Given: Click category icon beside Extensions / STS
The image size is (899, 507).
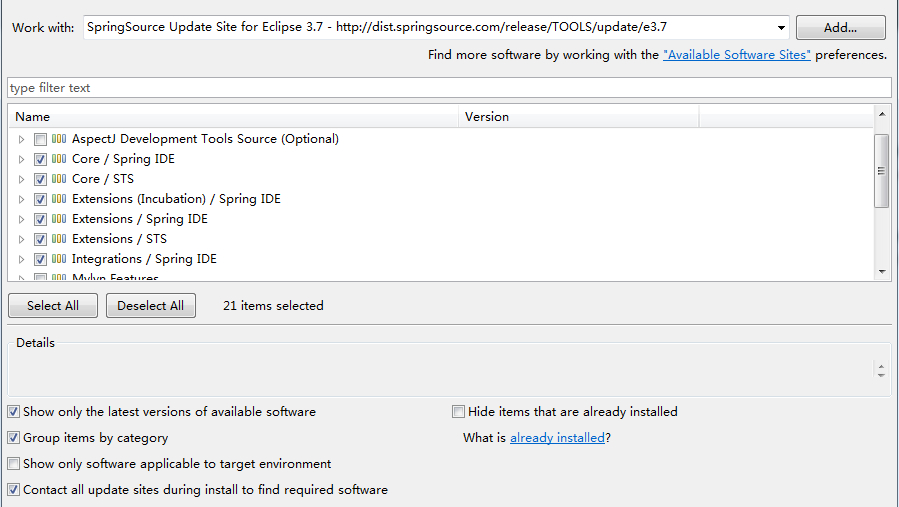Looking at the screenshot, I should coord(59,239).
